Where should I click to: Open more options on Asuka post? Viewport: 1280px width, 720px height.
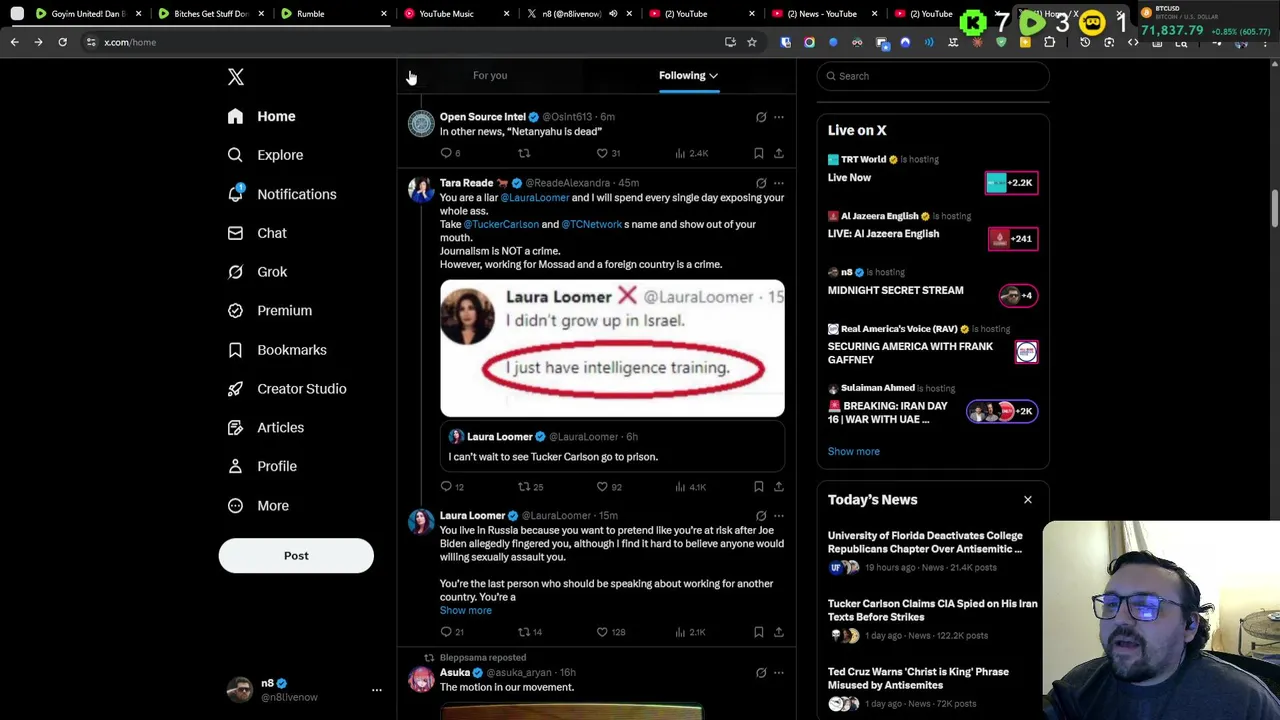click(779, 673)
